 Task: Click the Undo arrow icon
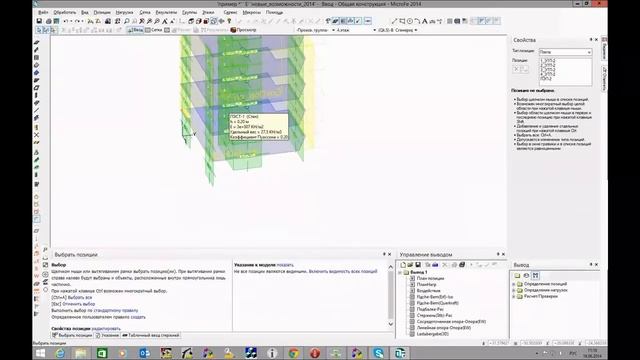pos(65,21)
